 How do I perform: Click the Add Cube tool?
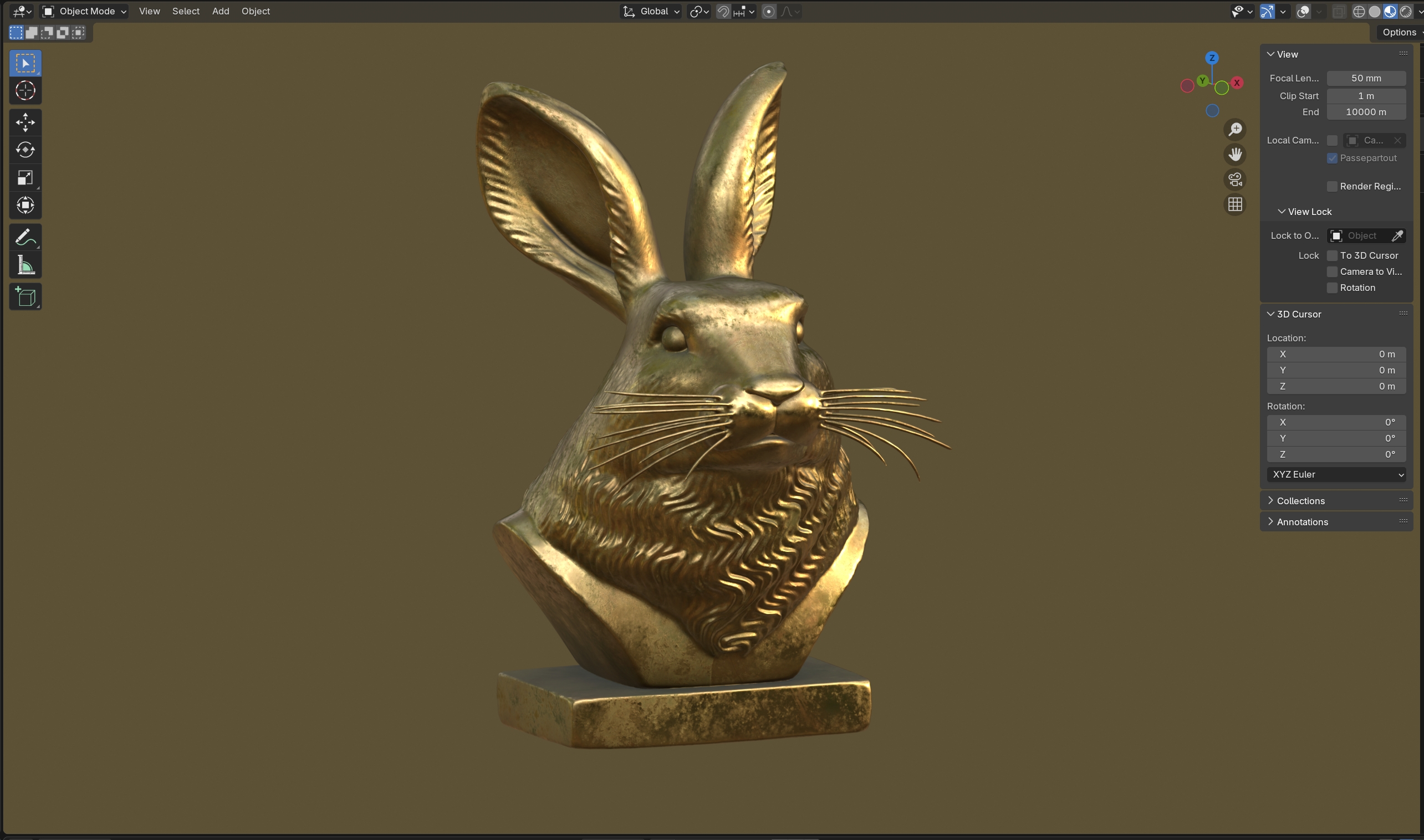[x=25, y=296]
